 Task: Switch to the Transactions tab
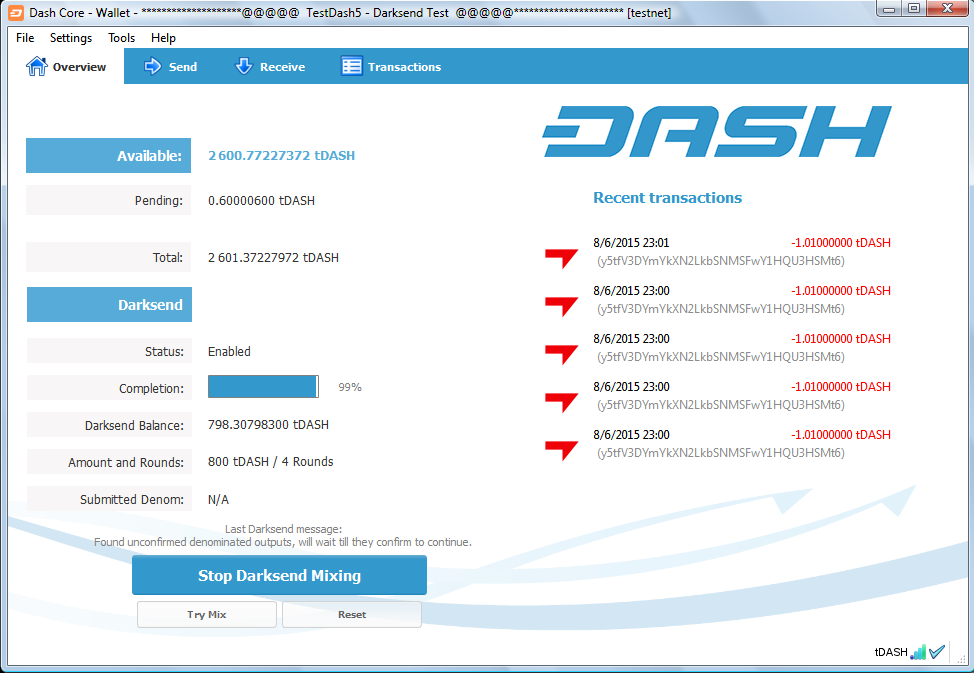[391, 66]
